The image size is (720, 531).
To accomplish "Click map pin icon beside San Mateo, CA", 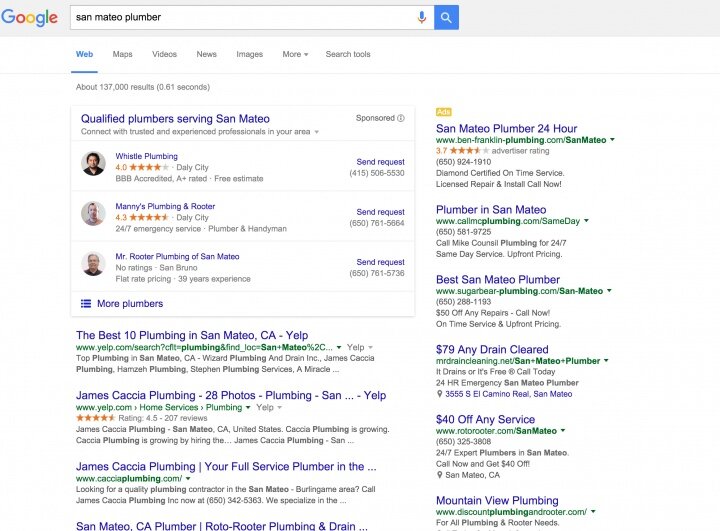I will click(x=439, y=475).
